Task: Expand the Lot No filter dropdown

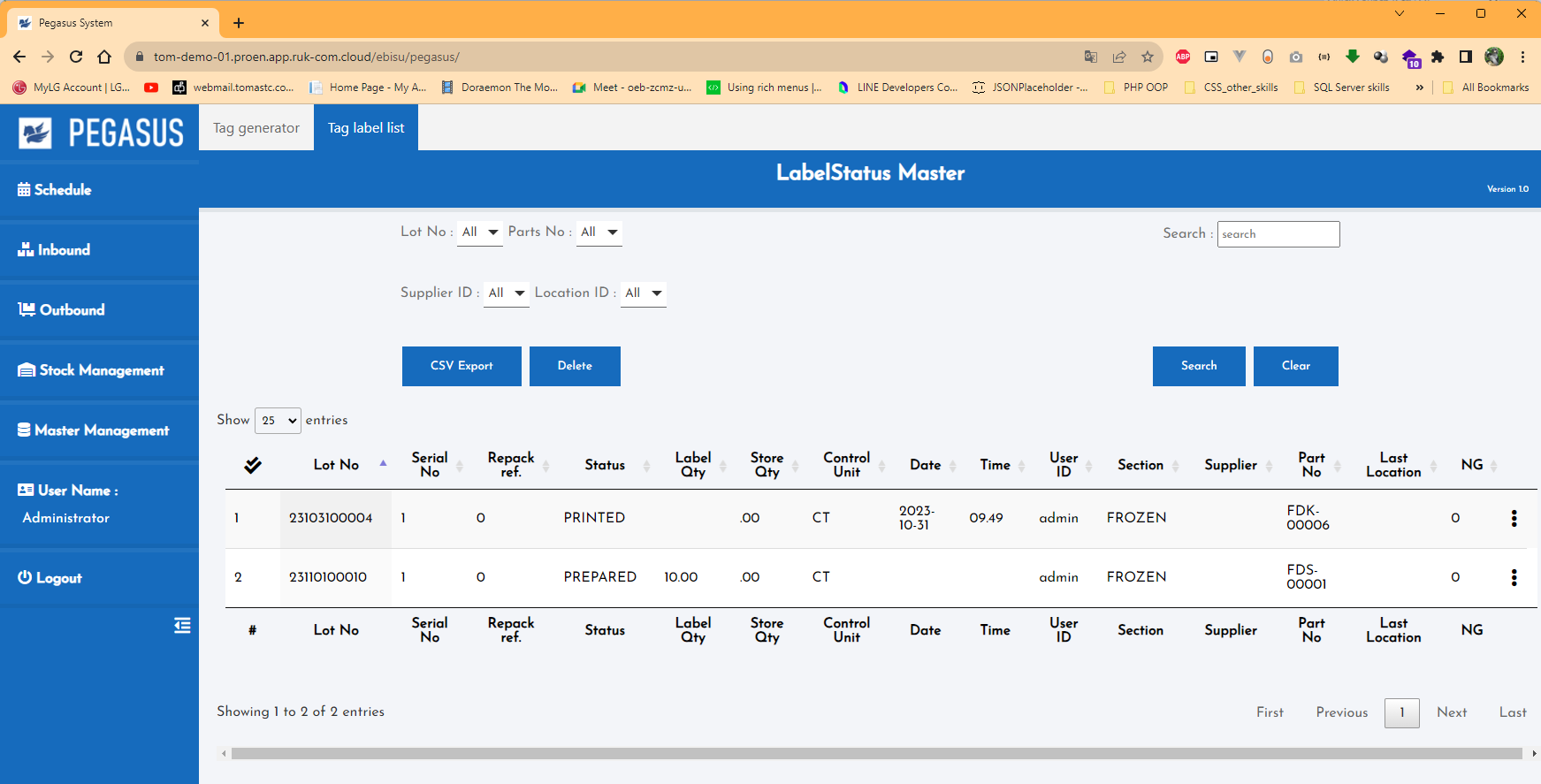Action: pos(480,232)
